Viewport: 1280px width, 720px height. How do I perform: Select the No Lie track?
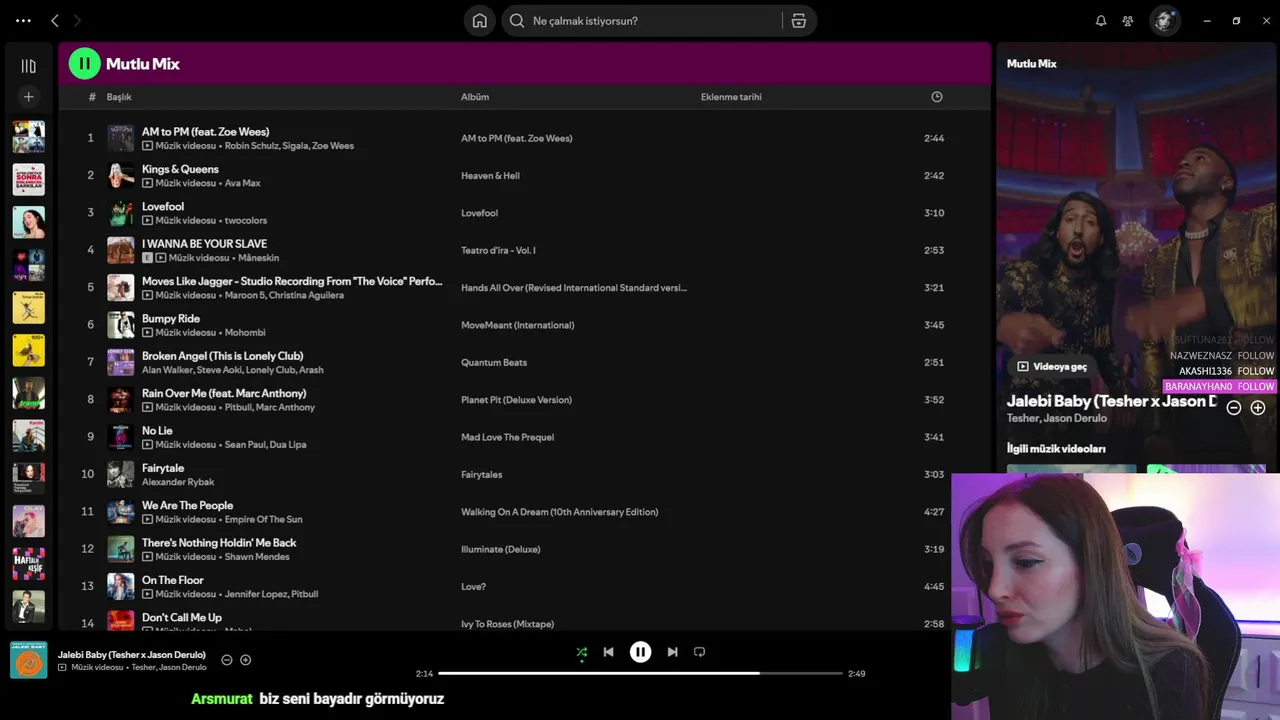click(157, 431)
